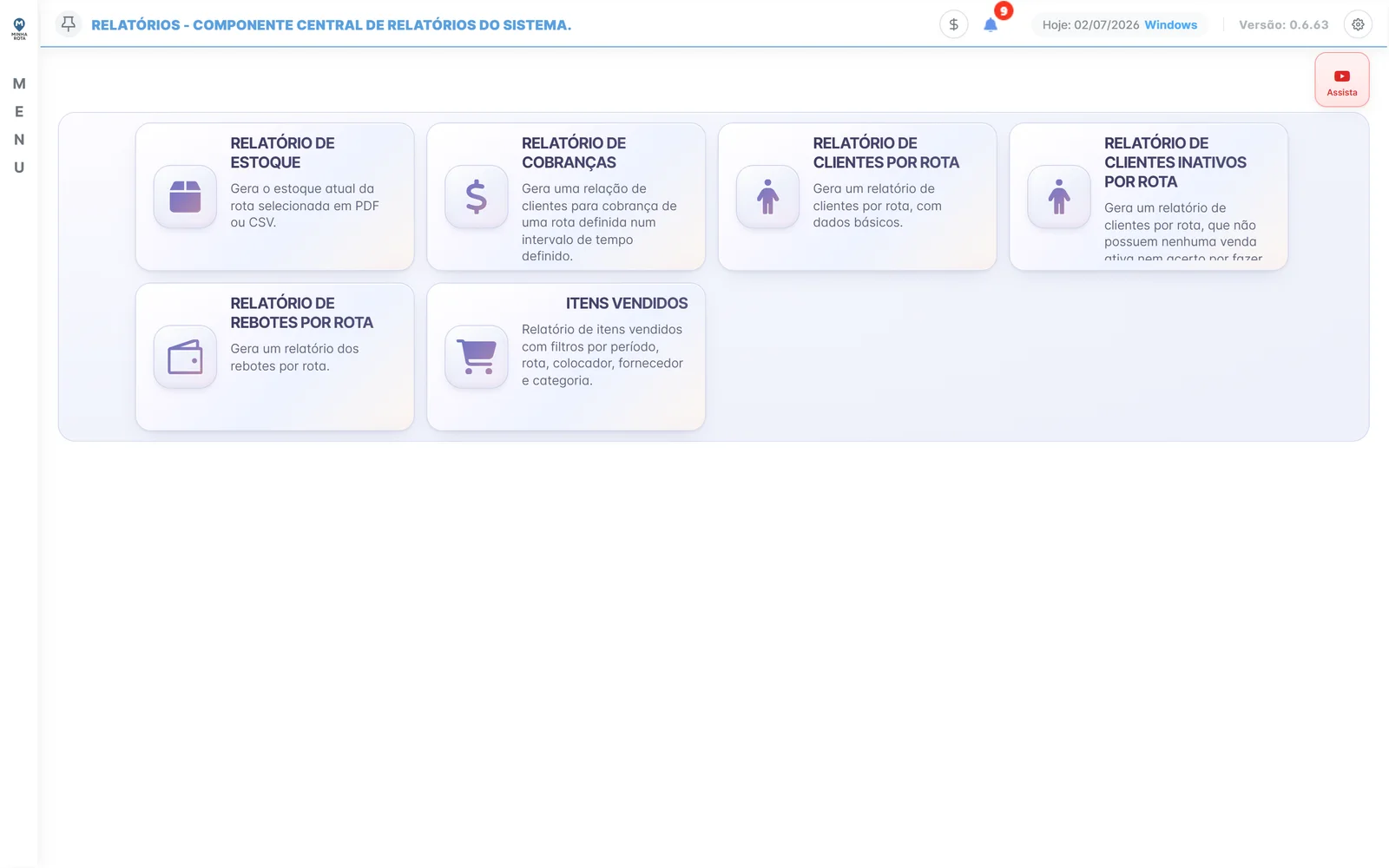1389x868 pixels.
Task: Click the Assista YouTube button
Action: [x=1342, y=80]
